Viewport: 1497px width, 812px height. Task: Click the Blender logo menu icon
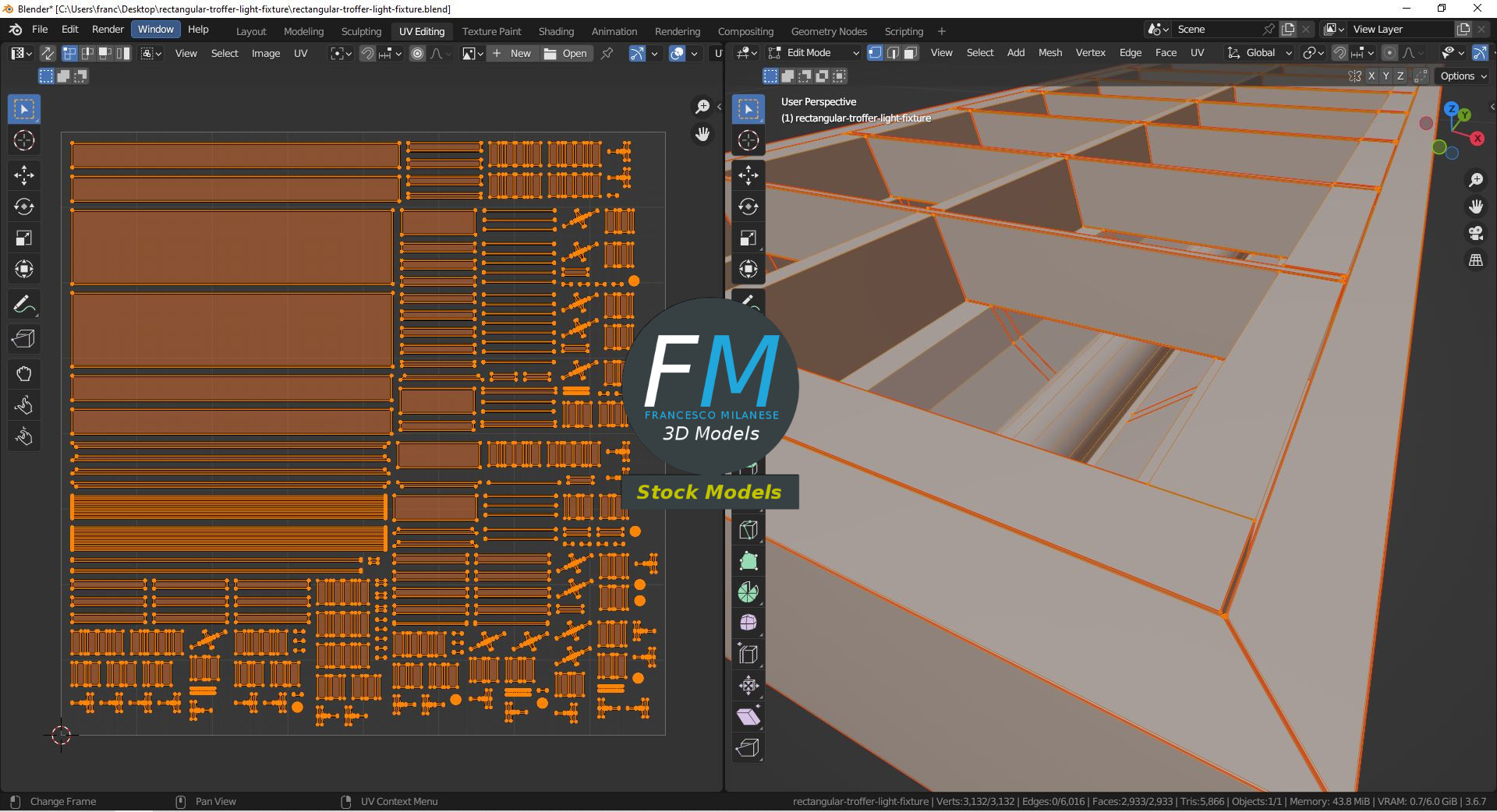[16, 30]
